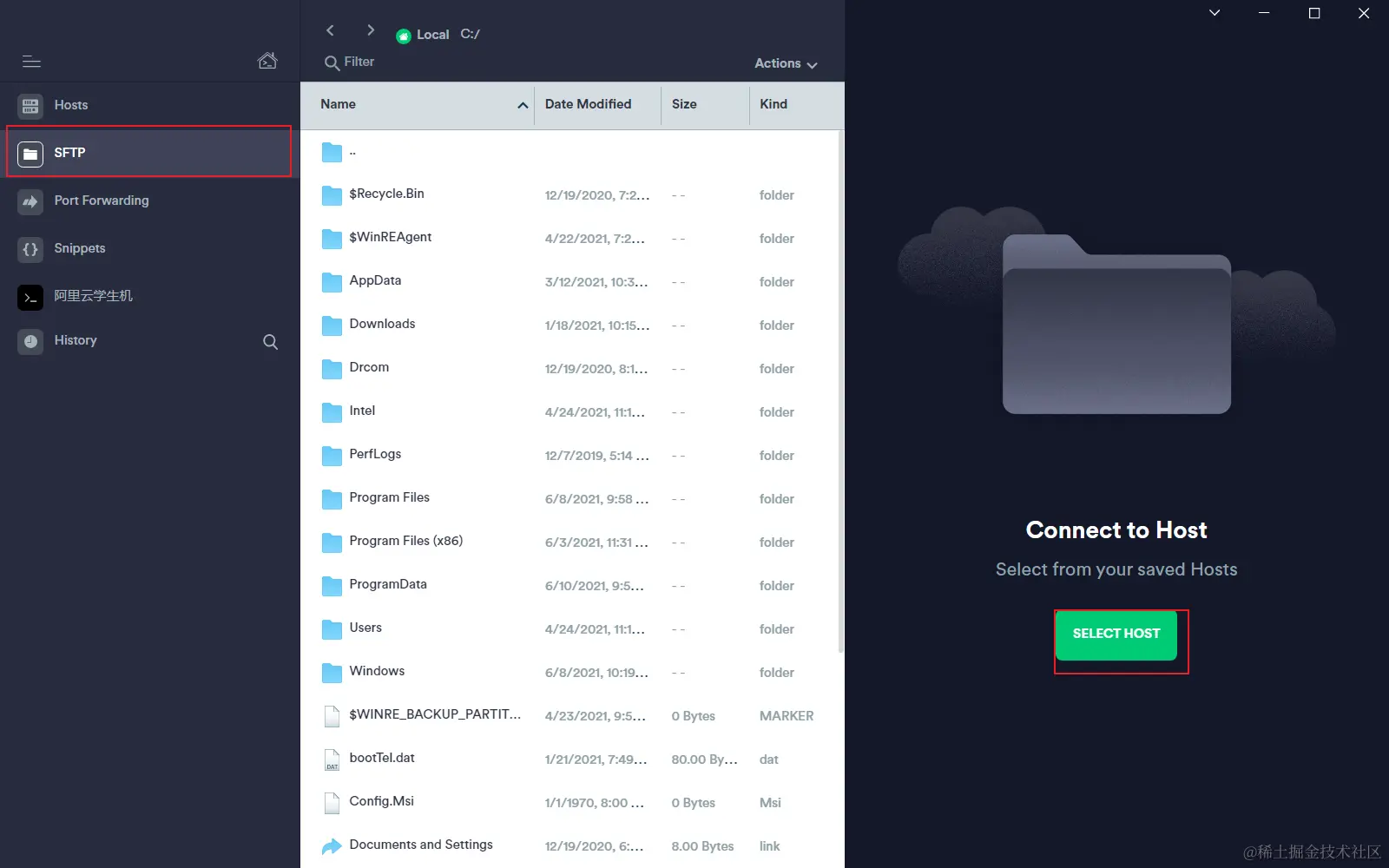This screenshot has height=868, width=1389.
Task: Click the file icon of $WINRE_BACKUP_PARTIT...
Action: point(332,716)
